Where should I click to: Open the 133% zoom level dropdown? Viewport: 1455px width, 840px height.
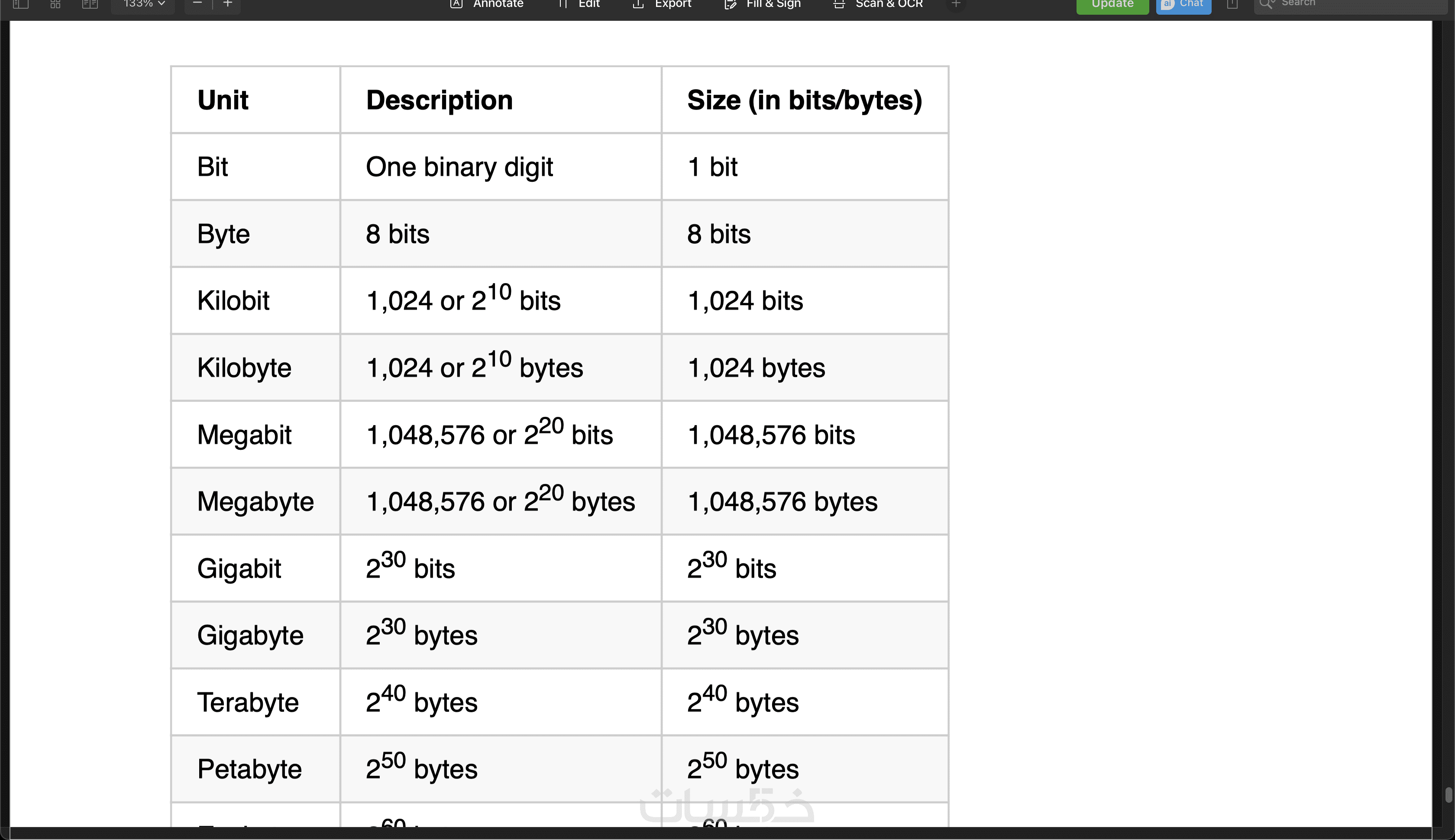144,4
